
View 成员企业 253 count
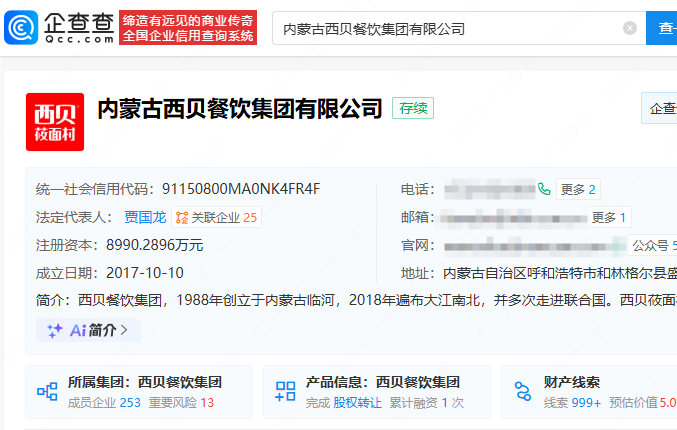104,403
